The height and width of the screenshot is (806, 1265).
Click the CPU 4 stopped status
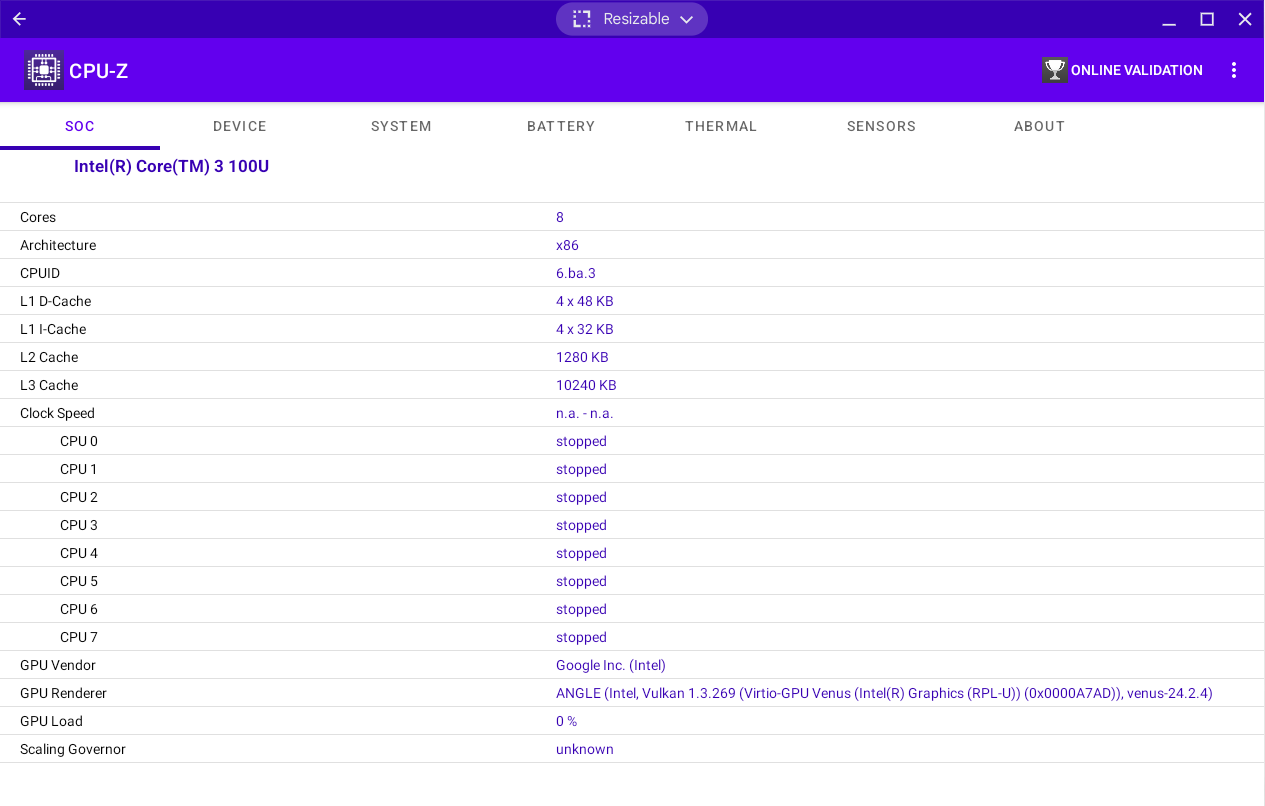(x=581, y=553)
